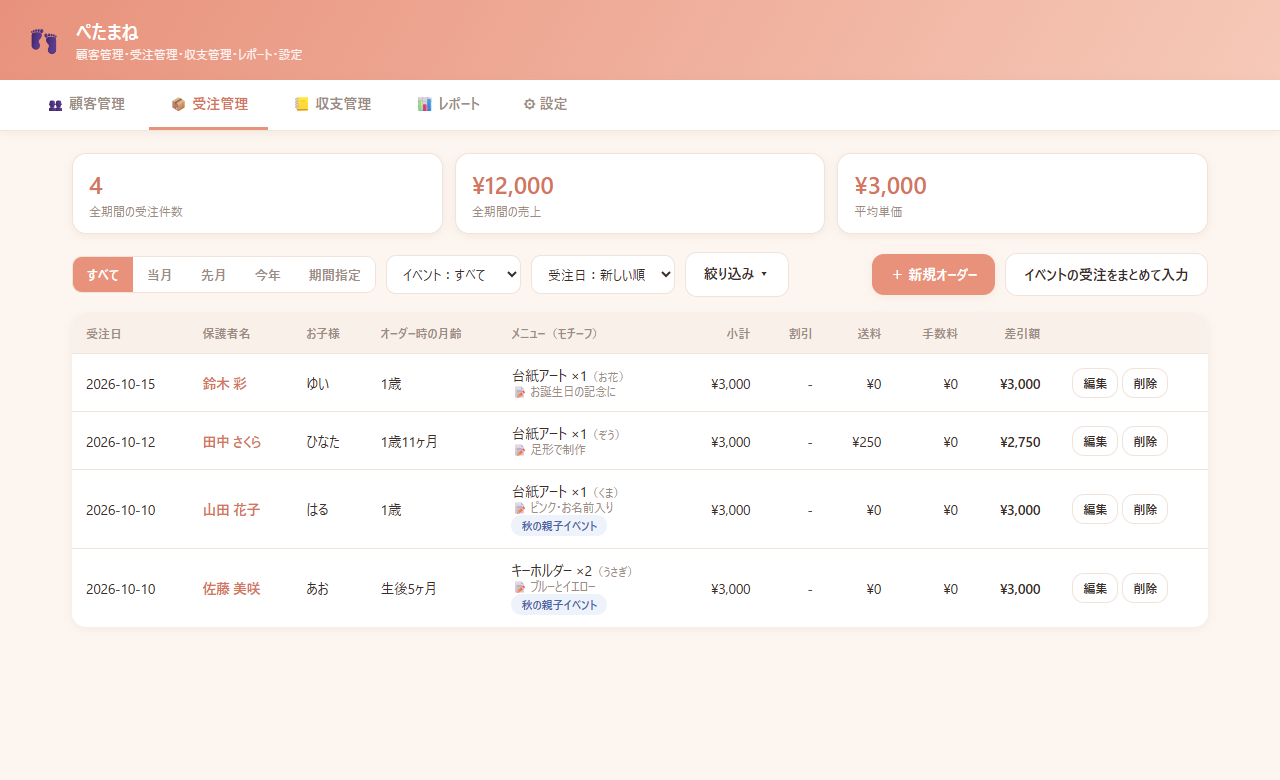
Task: Click the footprint logo icon in header
Action: pos(44,41)
